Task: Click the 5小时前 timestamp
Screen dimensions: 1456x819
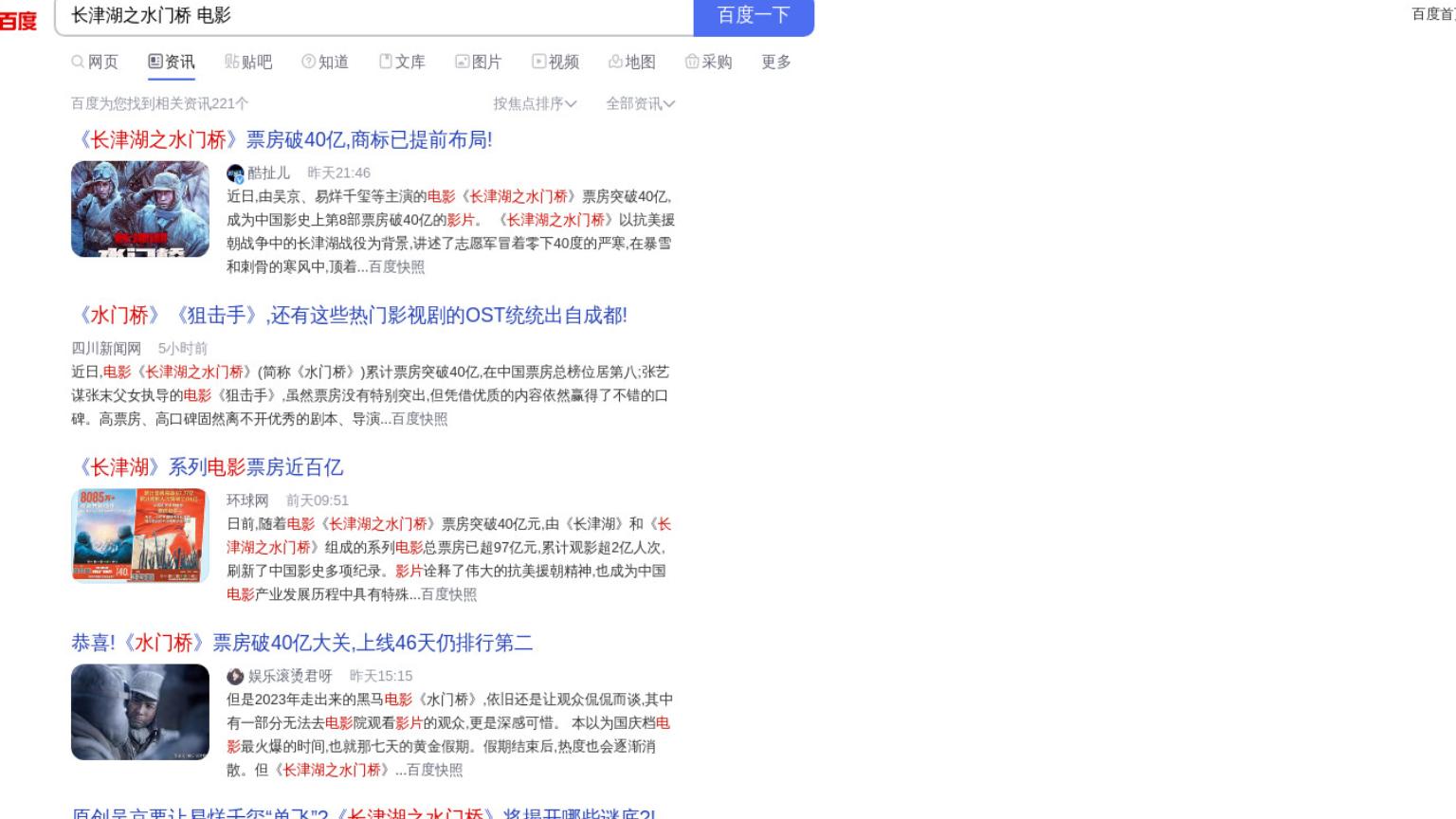Action: [x=183, y=348]
